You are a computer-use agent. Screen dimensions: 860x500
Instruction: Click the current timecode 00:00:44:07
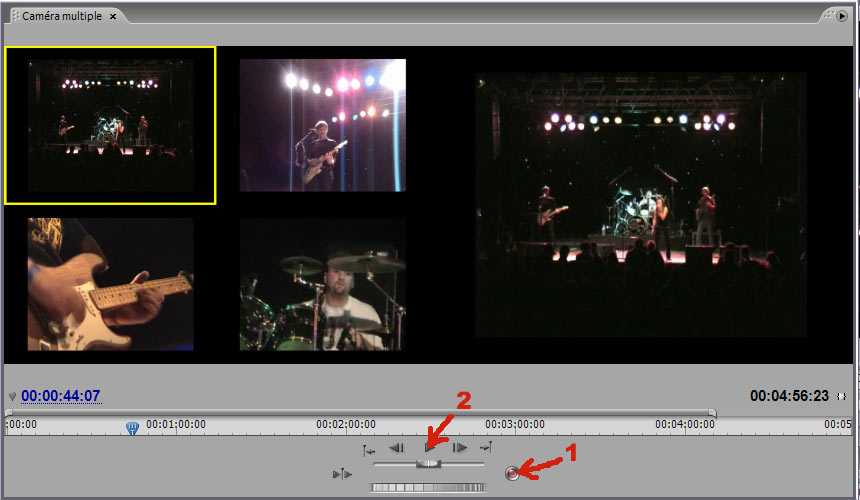click(x=61, y=396)
